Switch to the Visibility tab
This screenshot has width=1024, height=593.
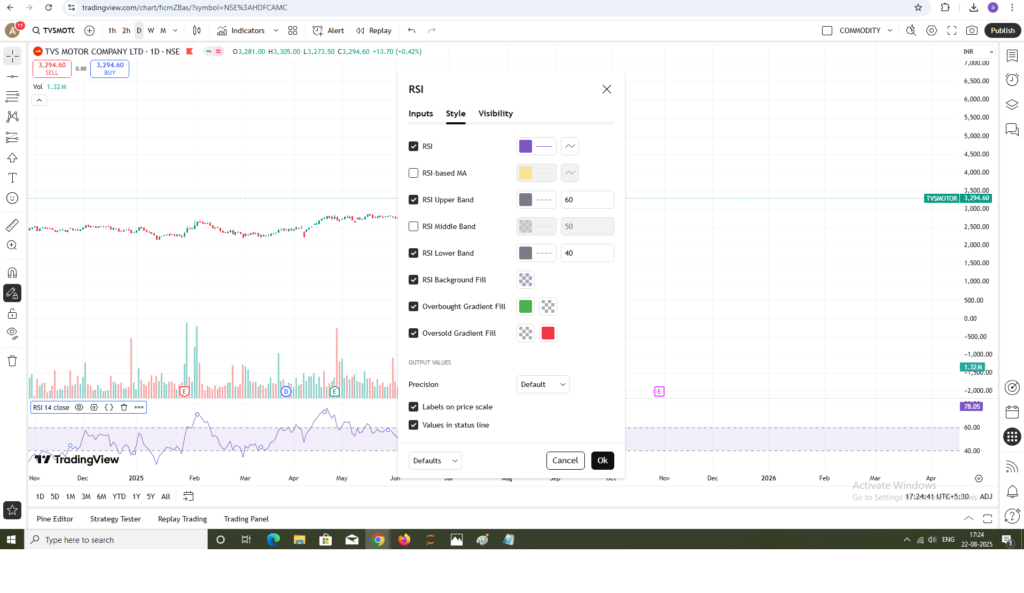496,114
